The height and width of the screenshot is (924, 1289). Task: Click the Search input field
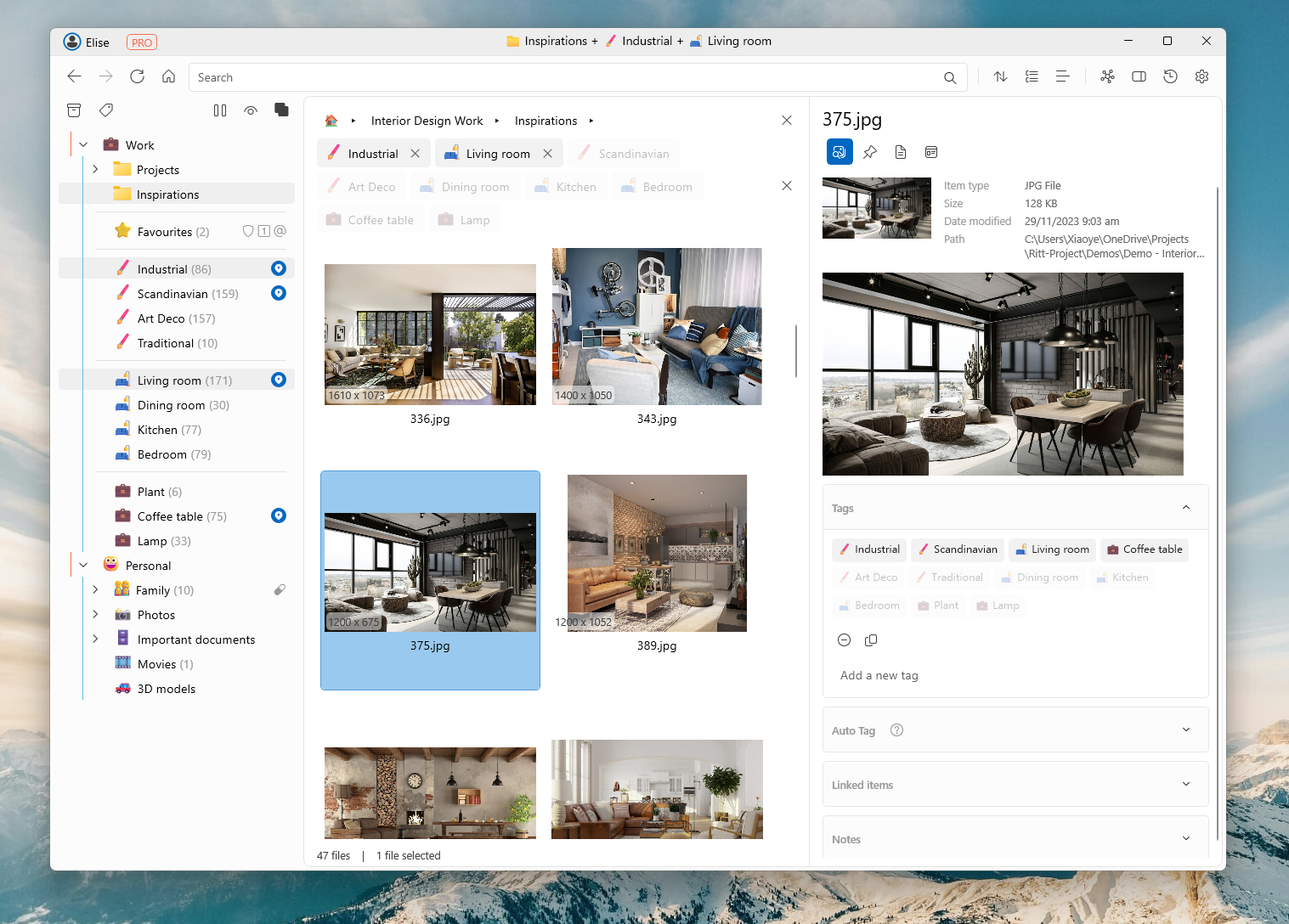coord(510,76)
